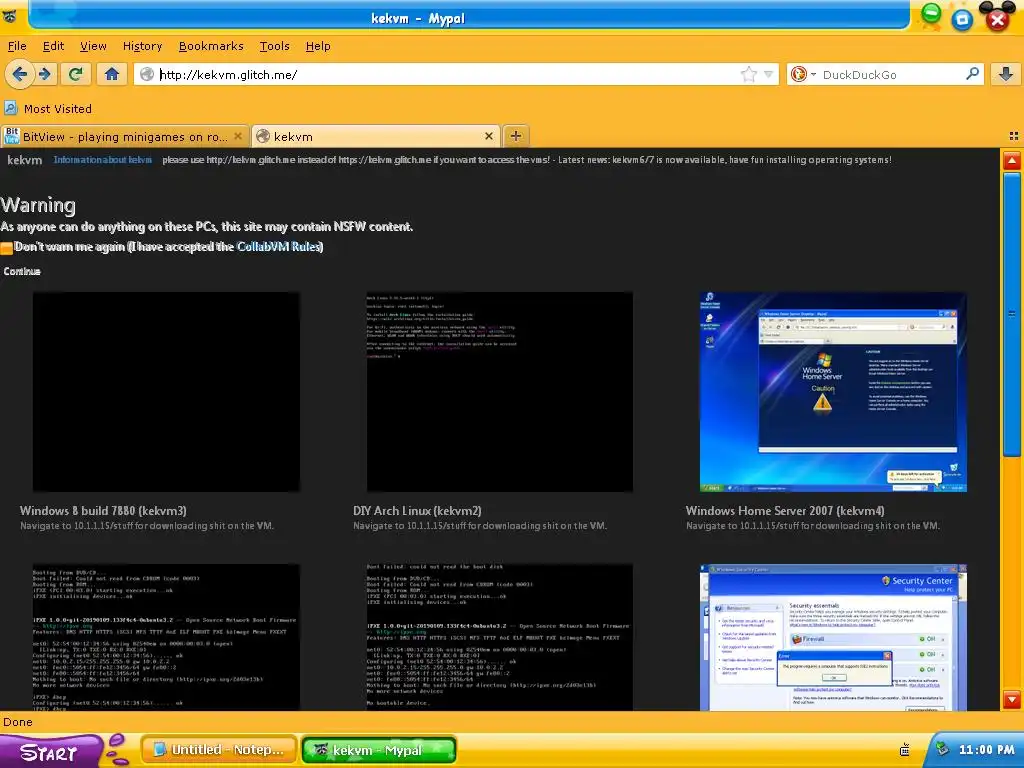
Task: Open the View menu
Action: click(93, 46)
